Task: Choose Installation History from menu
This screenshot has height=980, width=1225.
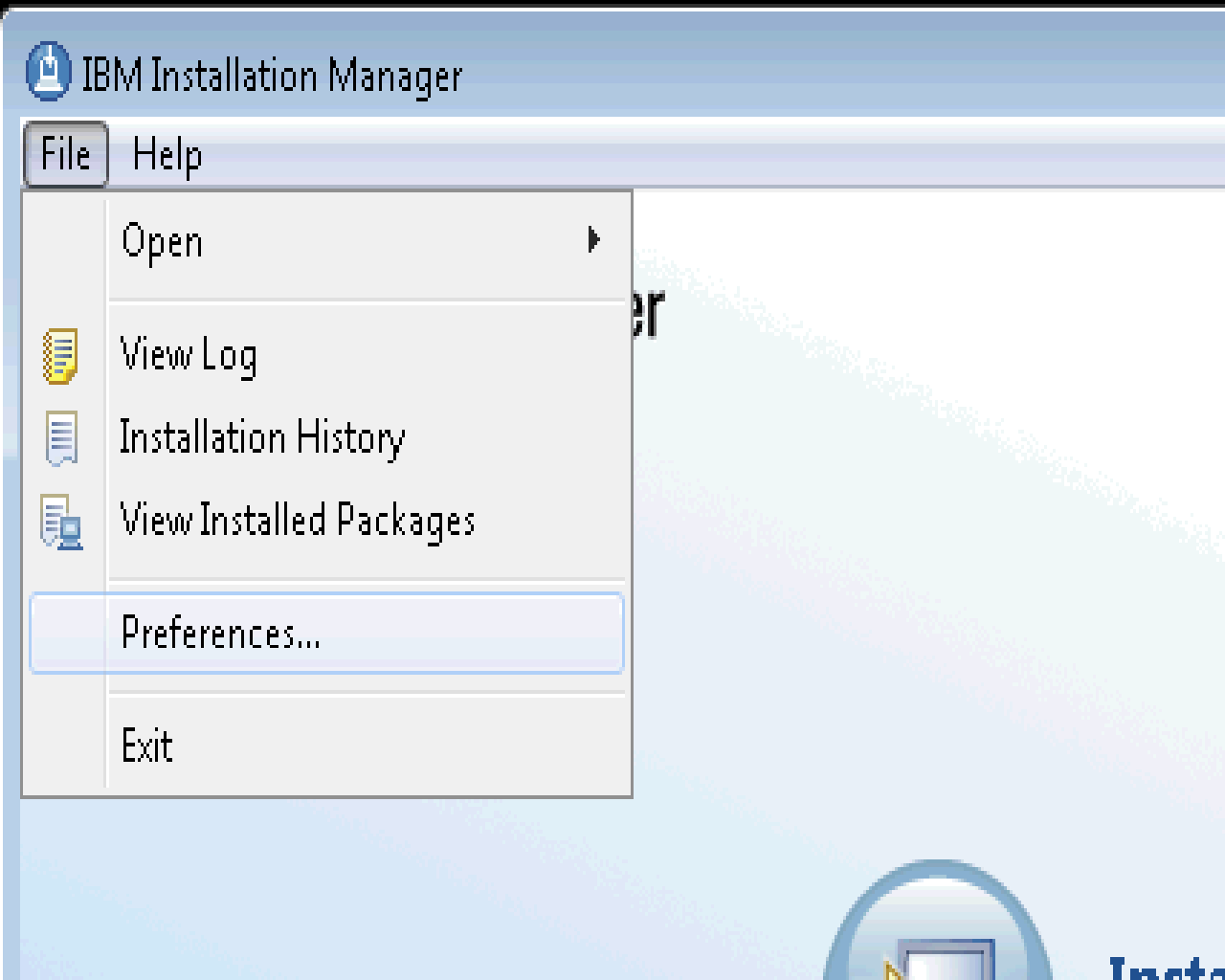Action: click(x=326, y=438)
